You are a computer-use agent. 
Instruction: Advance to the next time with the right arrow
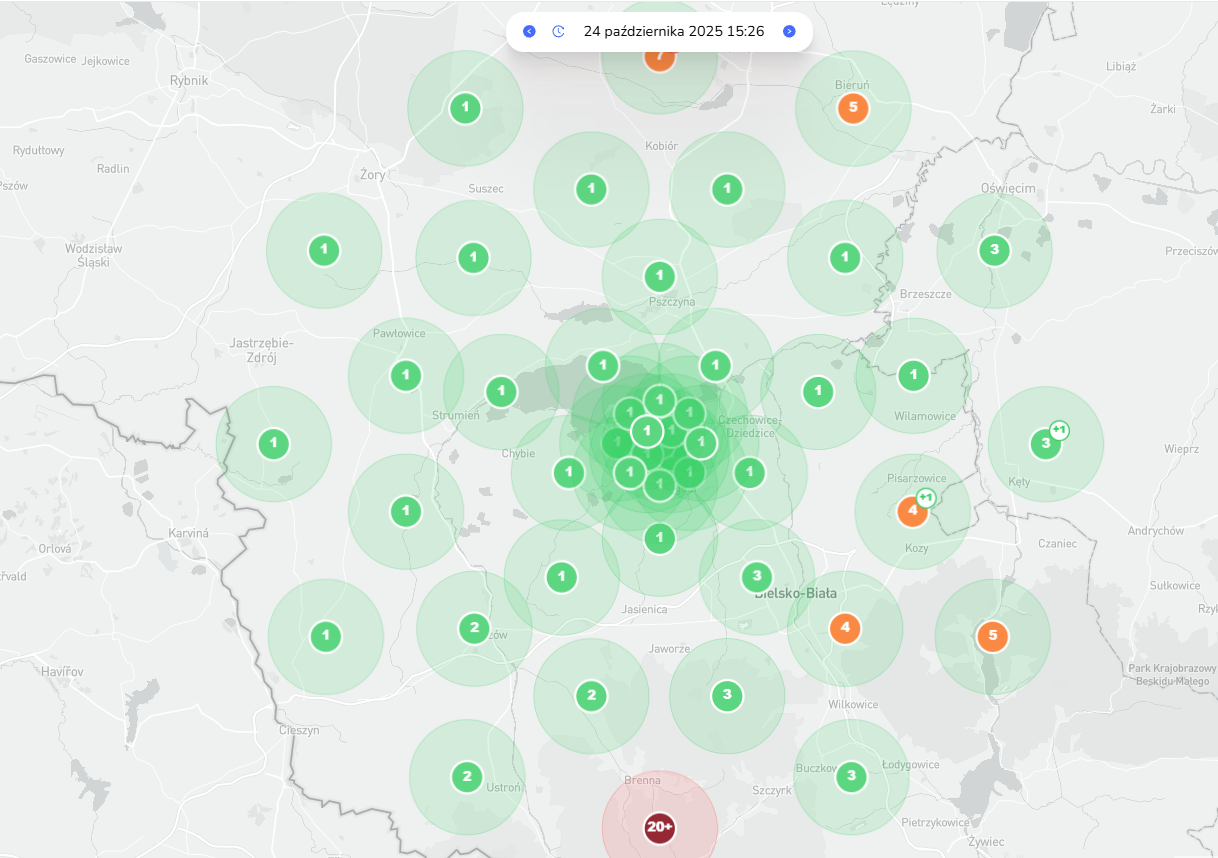pos(789,31)
